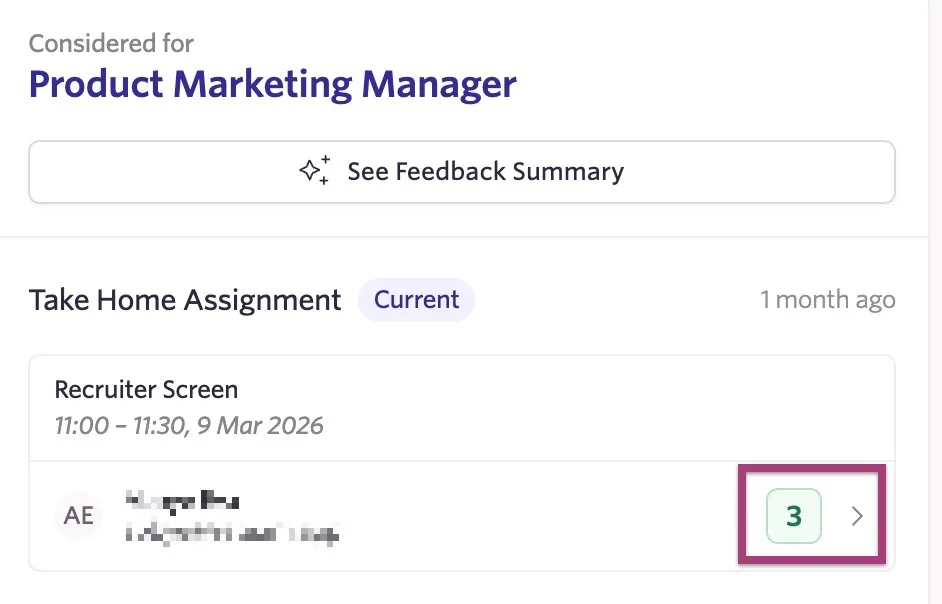Click the Recruiter Screen interview title
942x604 pixels.
pos(146,390)
